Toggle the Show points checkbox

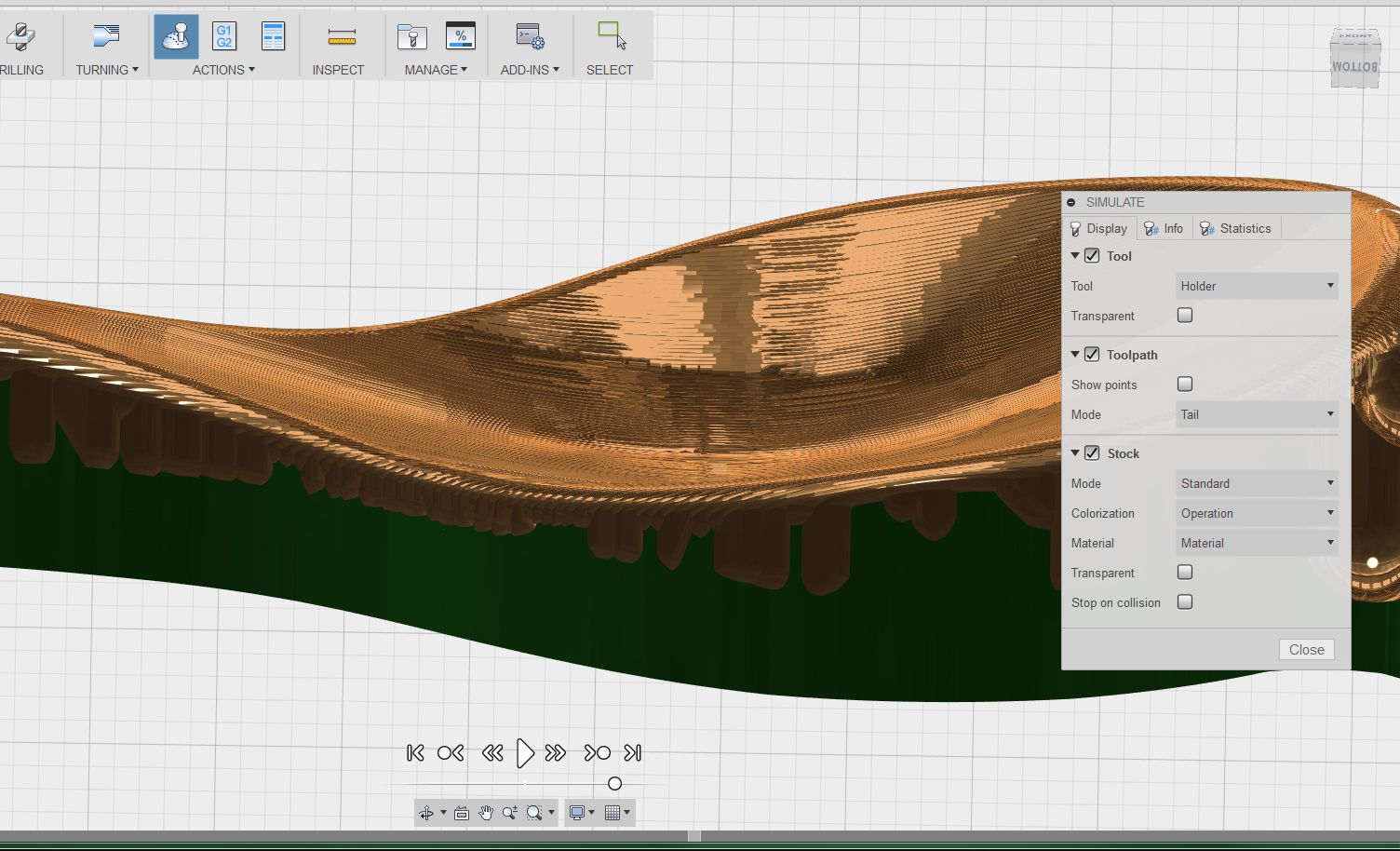(1185, 385)
